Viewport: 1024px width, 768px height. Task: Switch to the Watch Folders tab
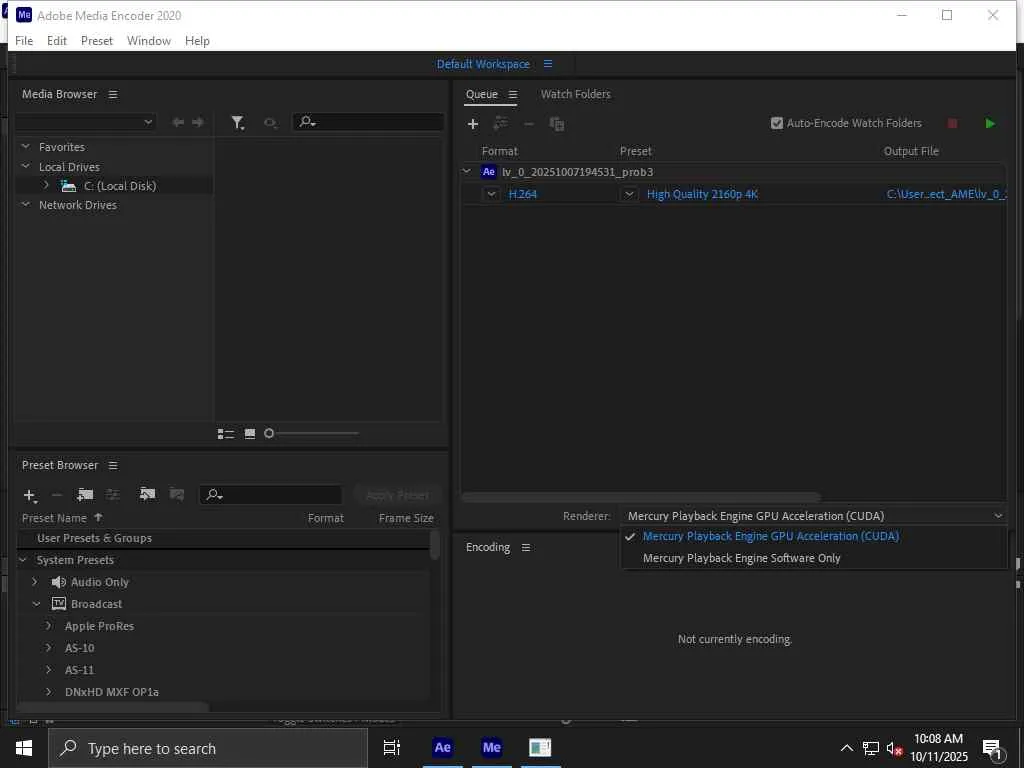575,94
